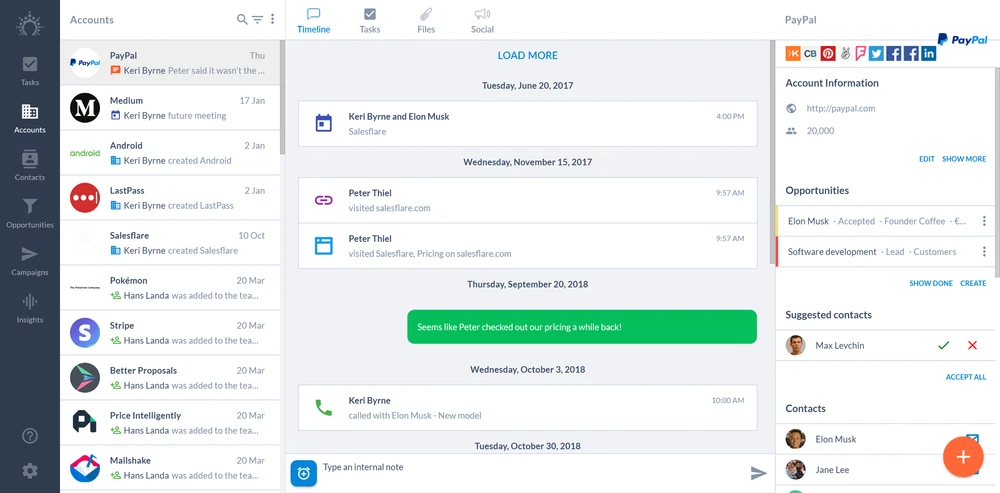Switch to the Tasks tab
Viewport: 1000px width, 493px height.
tap(370, 21)
